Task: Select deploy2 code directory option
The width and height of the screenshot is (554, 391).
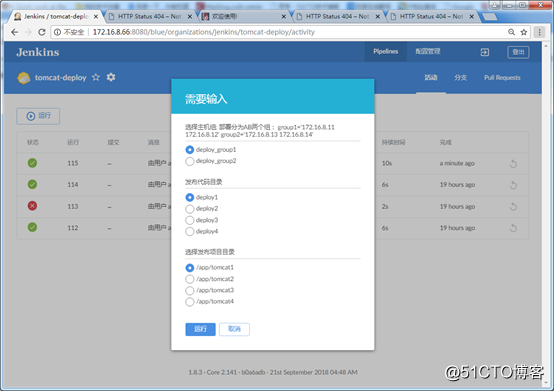Action: pyautogui.click(x=190, y=209)
